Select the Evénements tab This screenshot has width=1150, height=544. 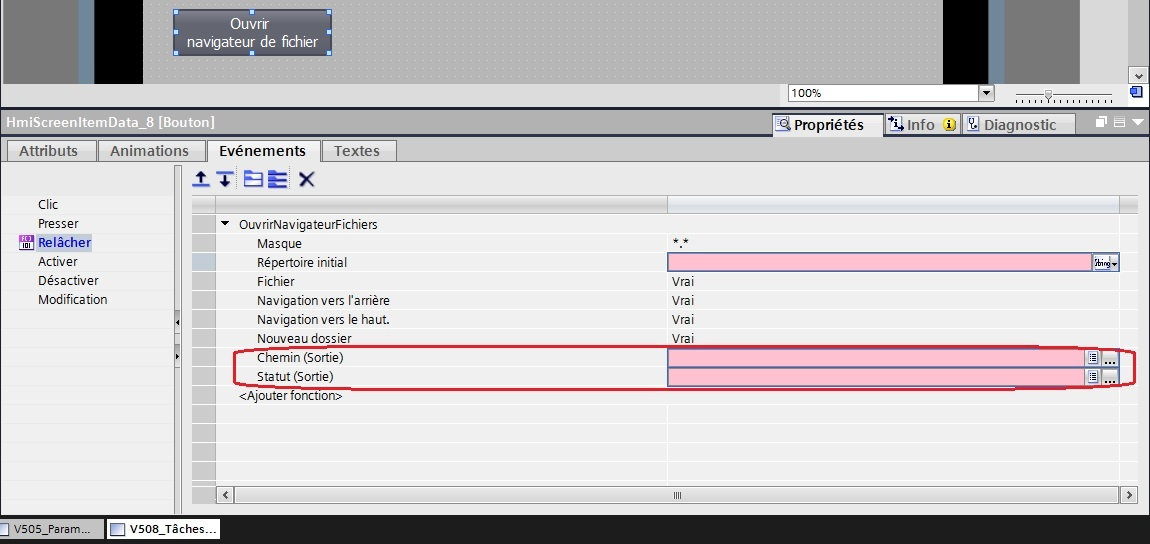pyautogui.click(x=263, y=151)
